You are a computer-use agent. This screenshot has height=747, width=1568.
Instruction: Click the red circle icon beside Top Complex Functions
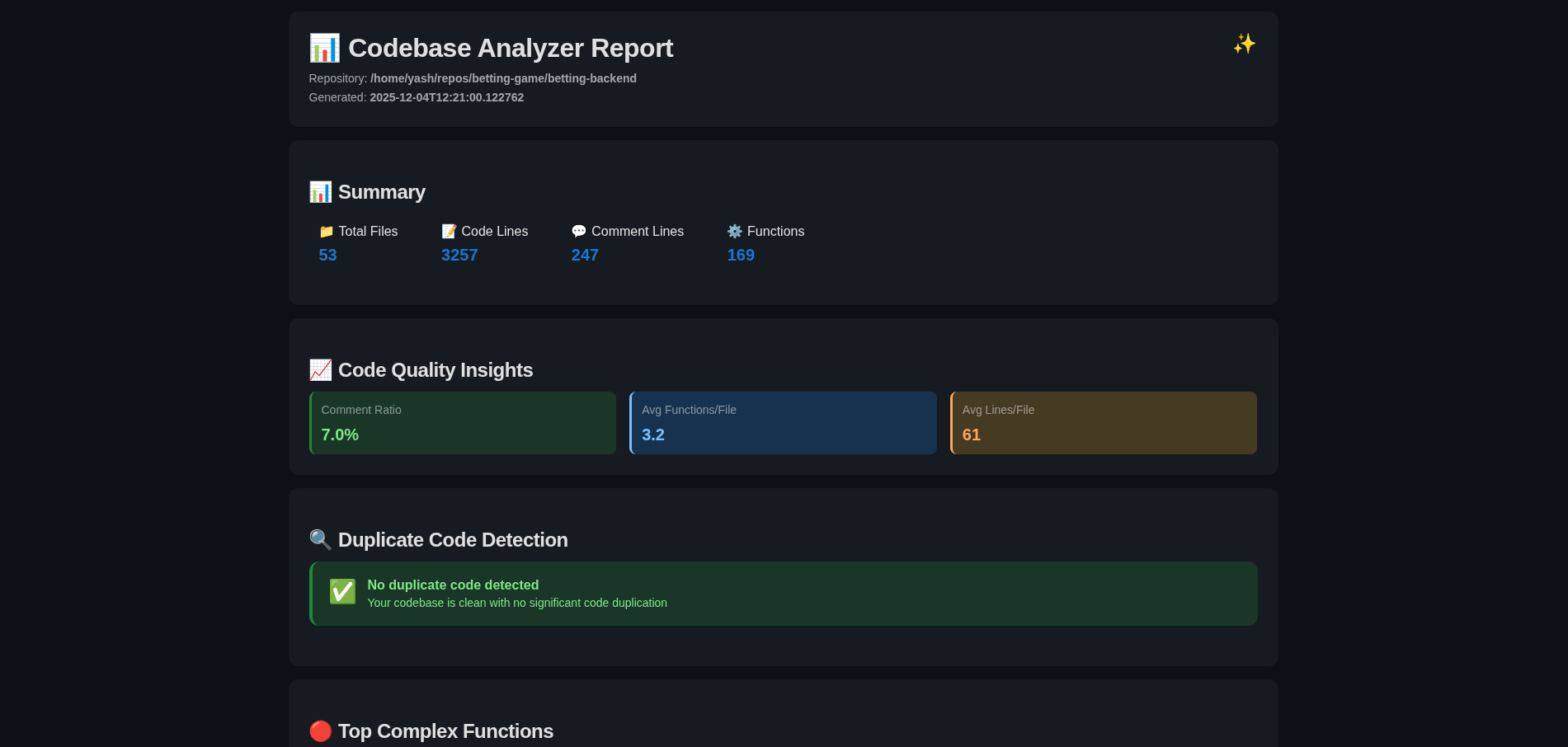320,731
